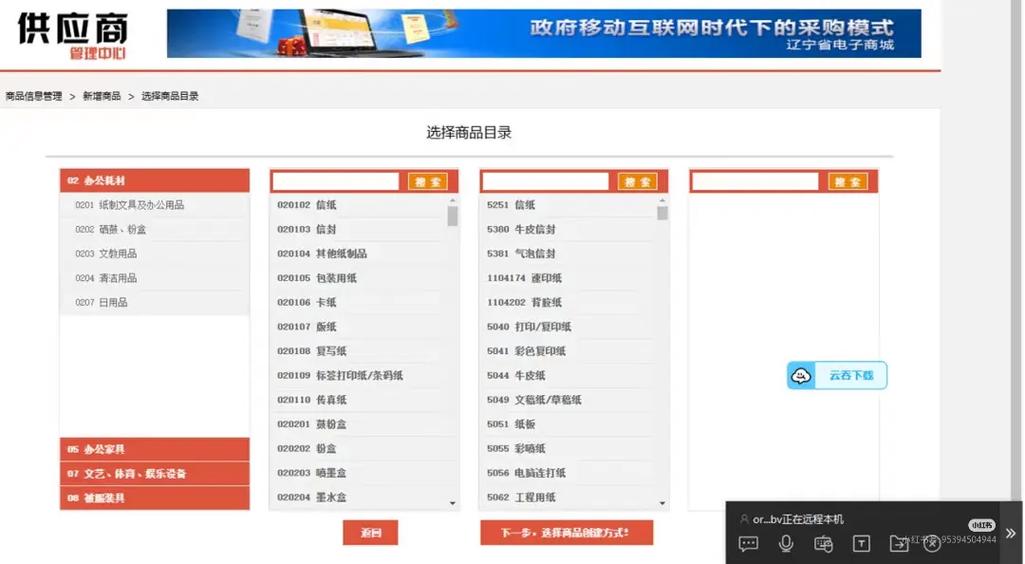Click the 返回 button

pos(371,533)
